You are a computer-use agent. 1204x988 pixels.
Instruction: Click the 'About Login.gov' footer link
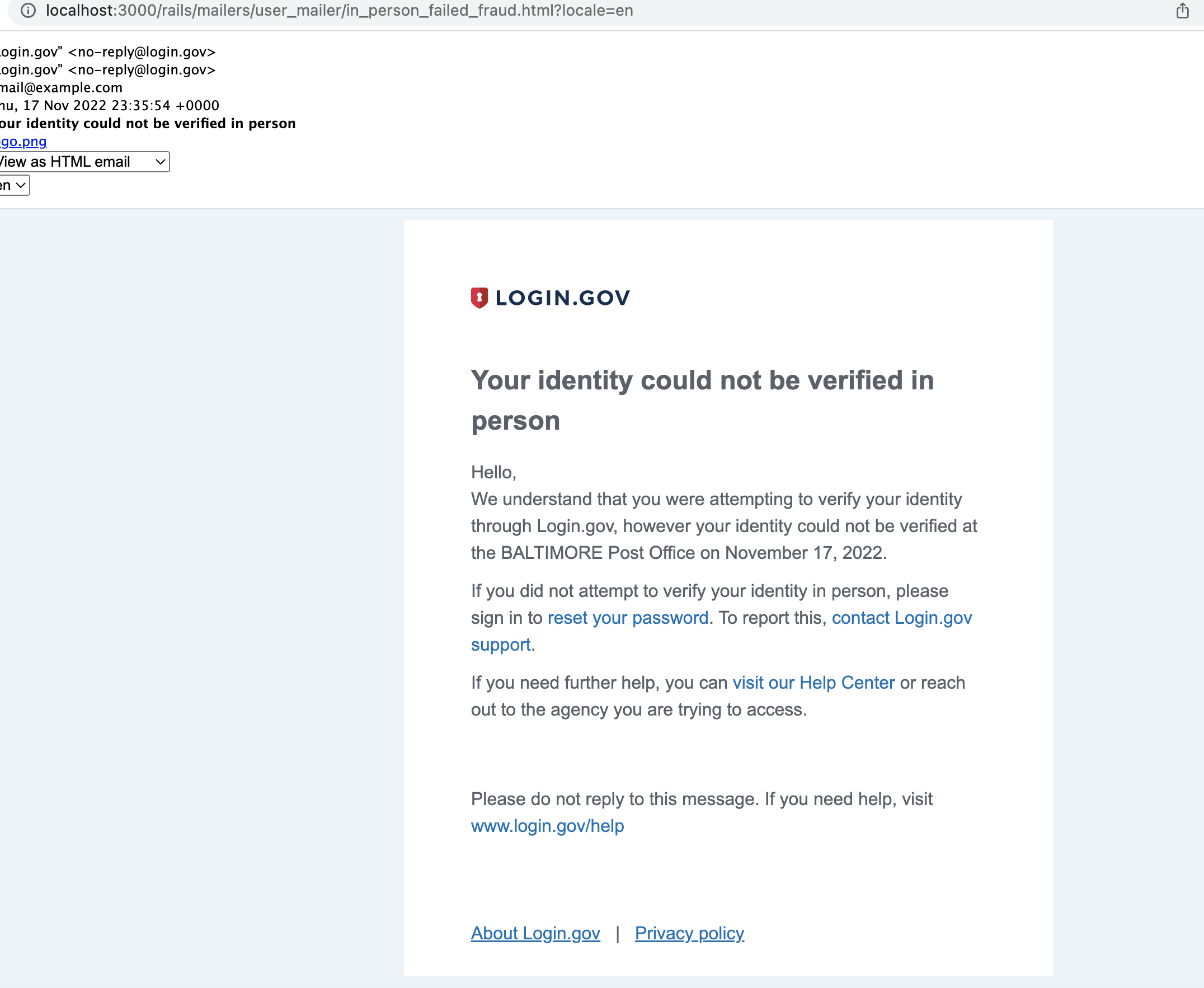tap(535, 933)
